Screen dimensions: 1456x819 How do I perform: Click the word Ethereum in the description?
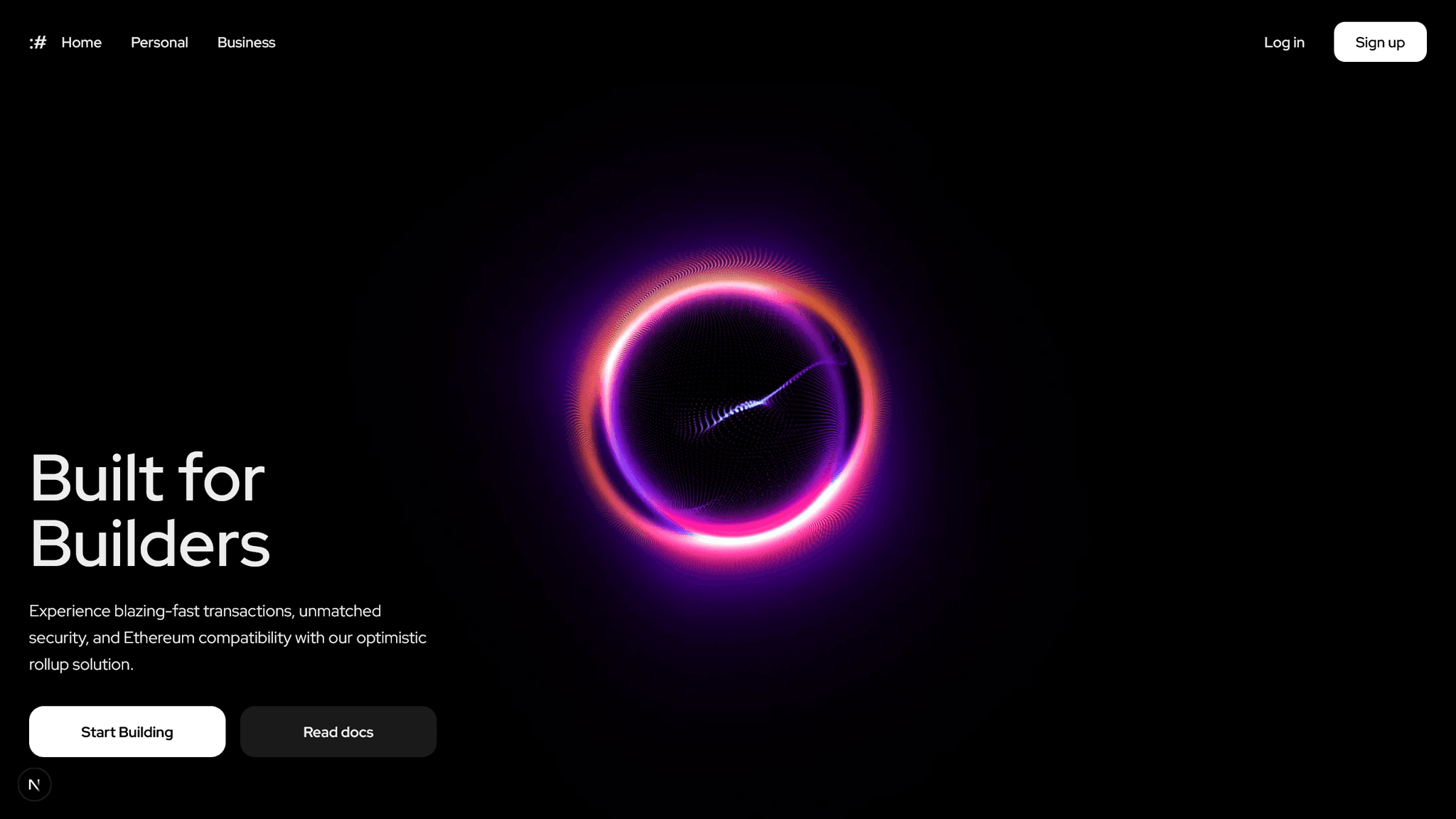tap(159, 638)
